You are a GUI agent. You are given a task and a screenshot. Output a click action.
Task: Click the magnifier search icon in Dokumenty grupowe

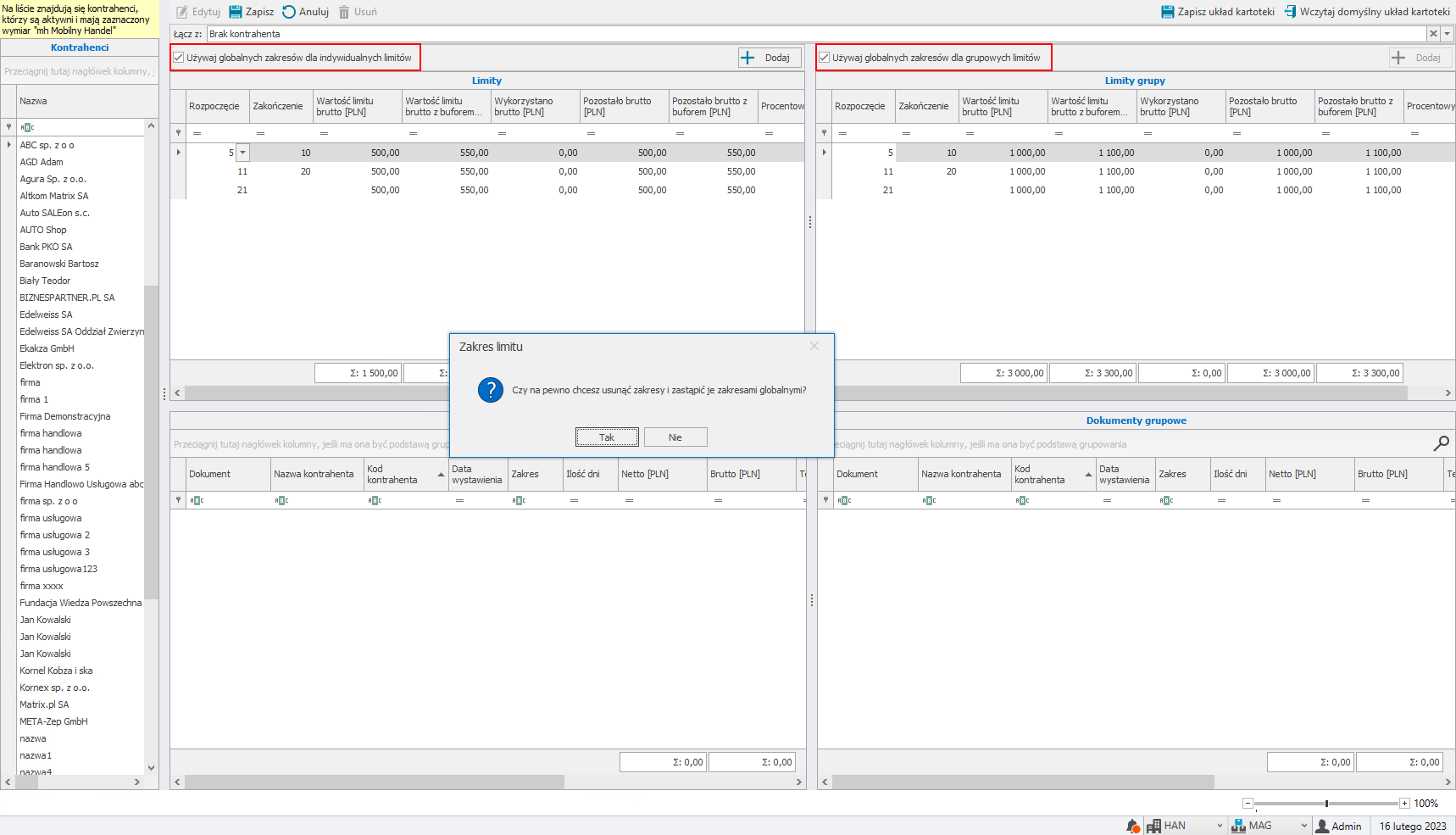pyautogui.click(x=1441, y=443)
